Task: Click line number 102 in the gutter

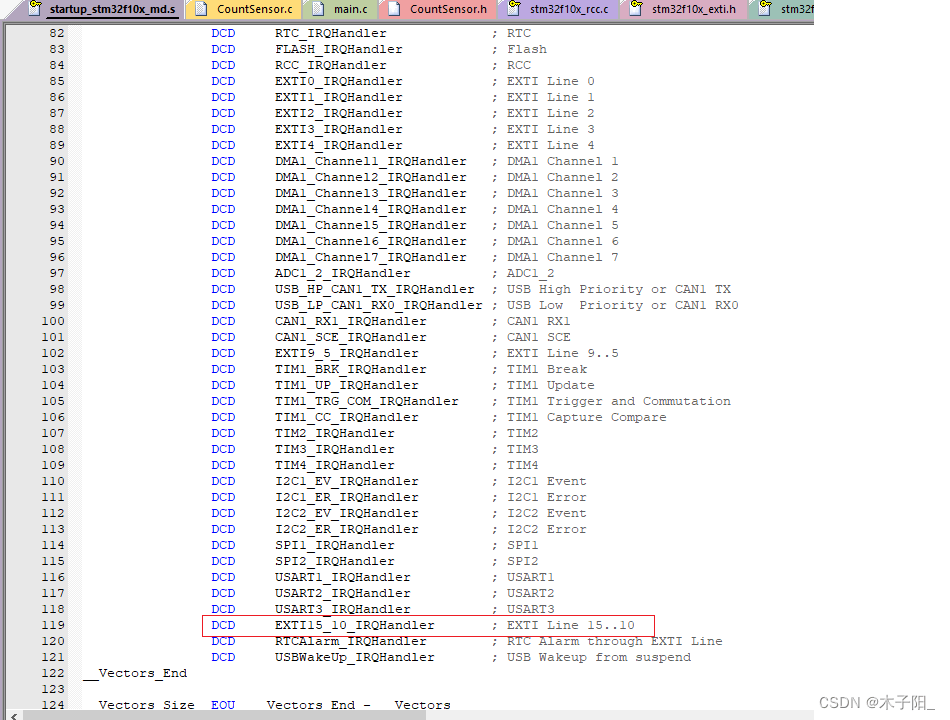Action: (x=53, y=353)
